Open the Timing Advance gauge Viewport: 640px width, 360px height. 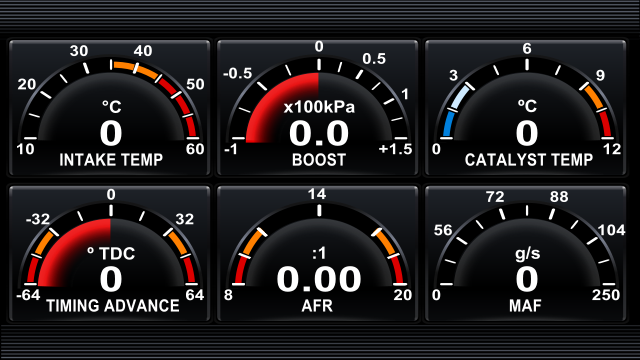point(110,253)
